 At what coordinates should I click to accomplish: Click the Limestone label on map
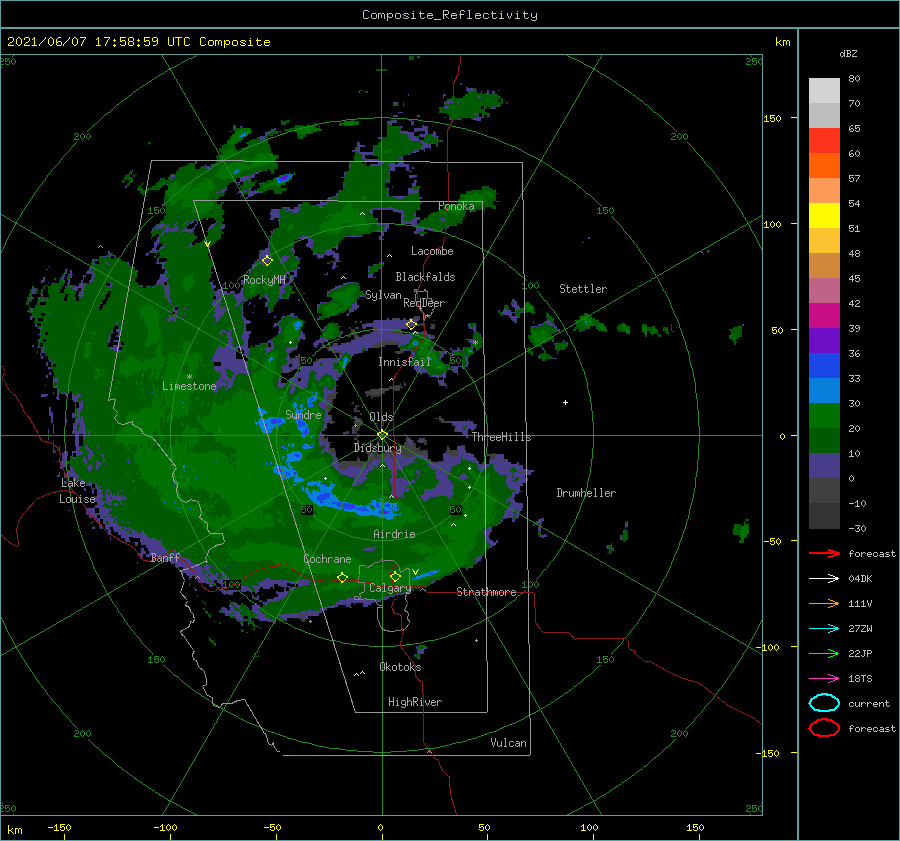pyautogui.click(x=189, y=386)
